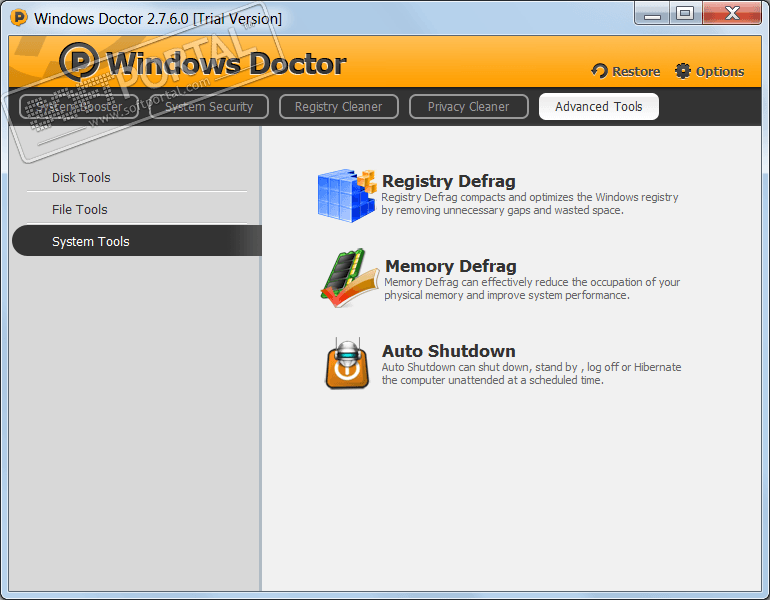Close the Windows Doctor window

tap(732, 13)
